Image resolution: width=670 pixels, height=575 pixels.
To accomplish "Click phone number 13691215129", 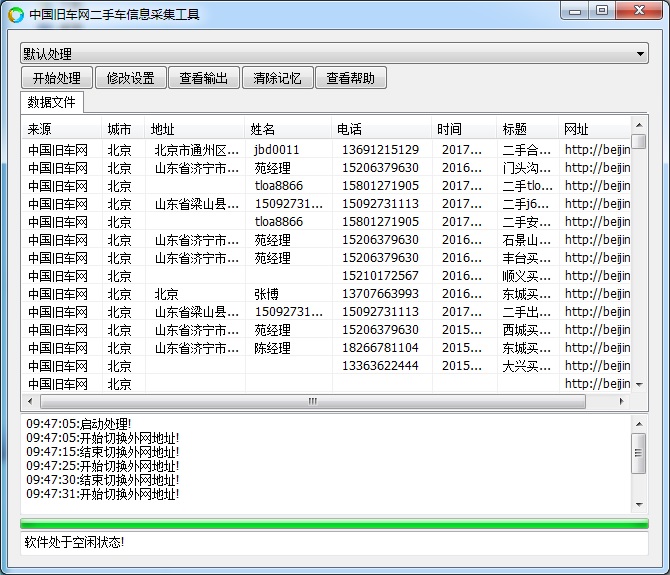I will pyautogui.click(x=380, y=150).
